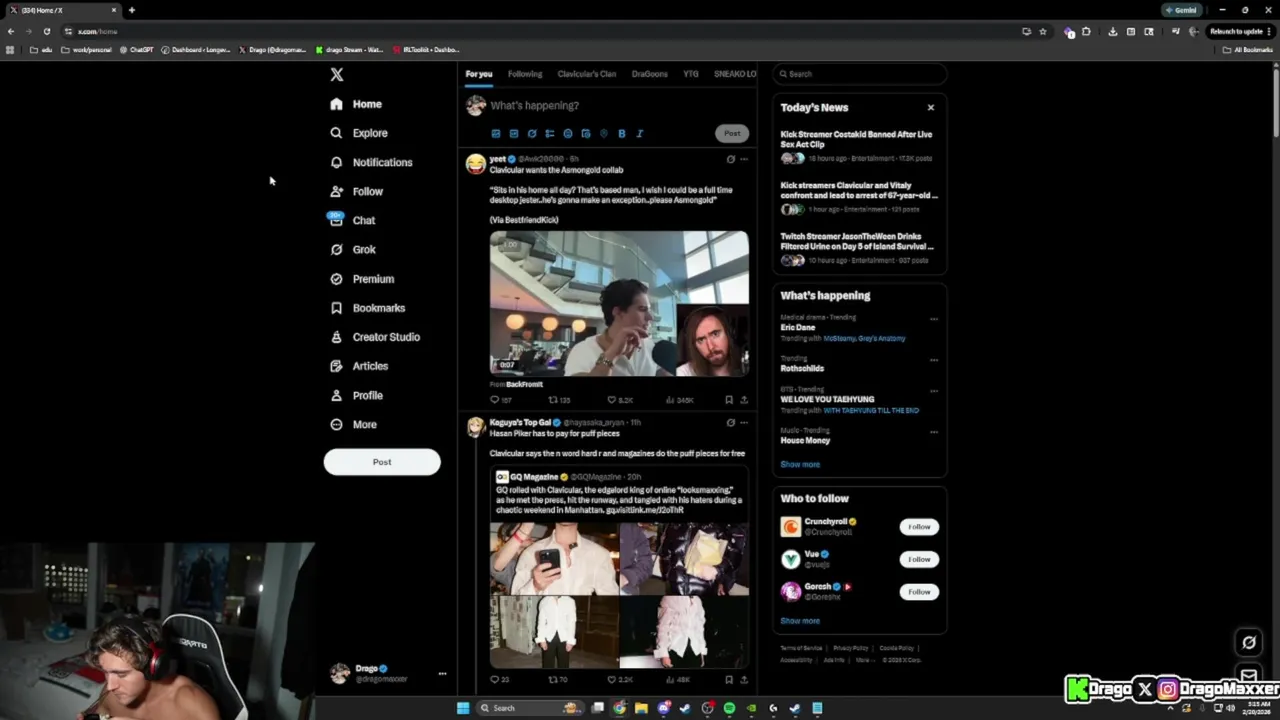Follow the Crunchyroll account

coord(919,527)
